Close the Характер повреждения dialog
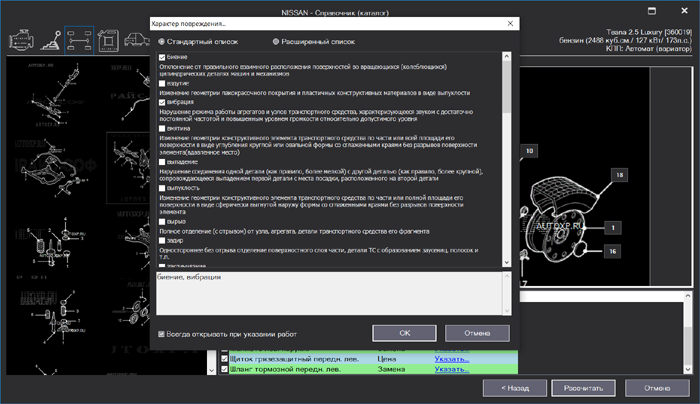 [510, 24]
